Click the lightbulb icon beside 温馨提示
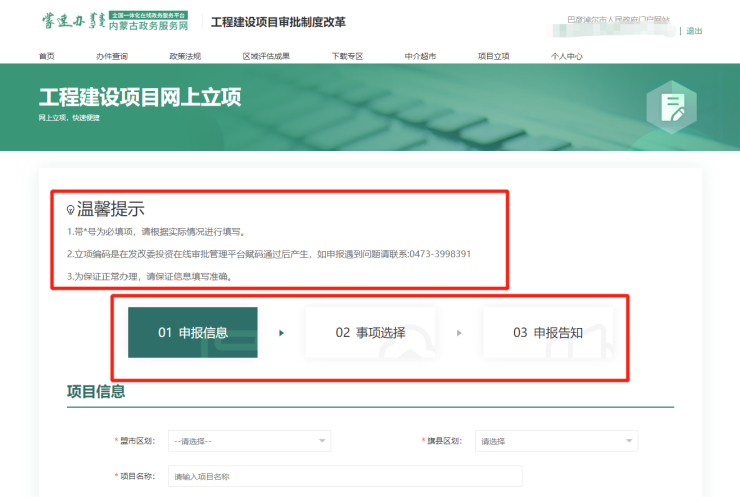The width and height of the screenshot is (740, 497). [x=70, y=210]
